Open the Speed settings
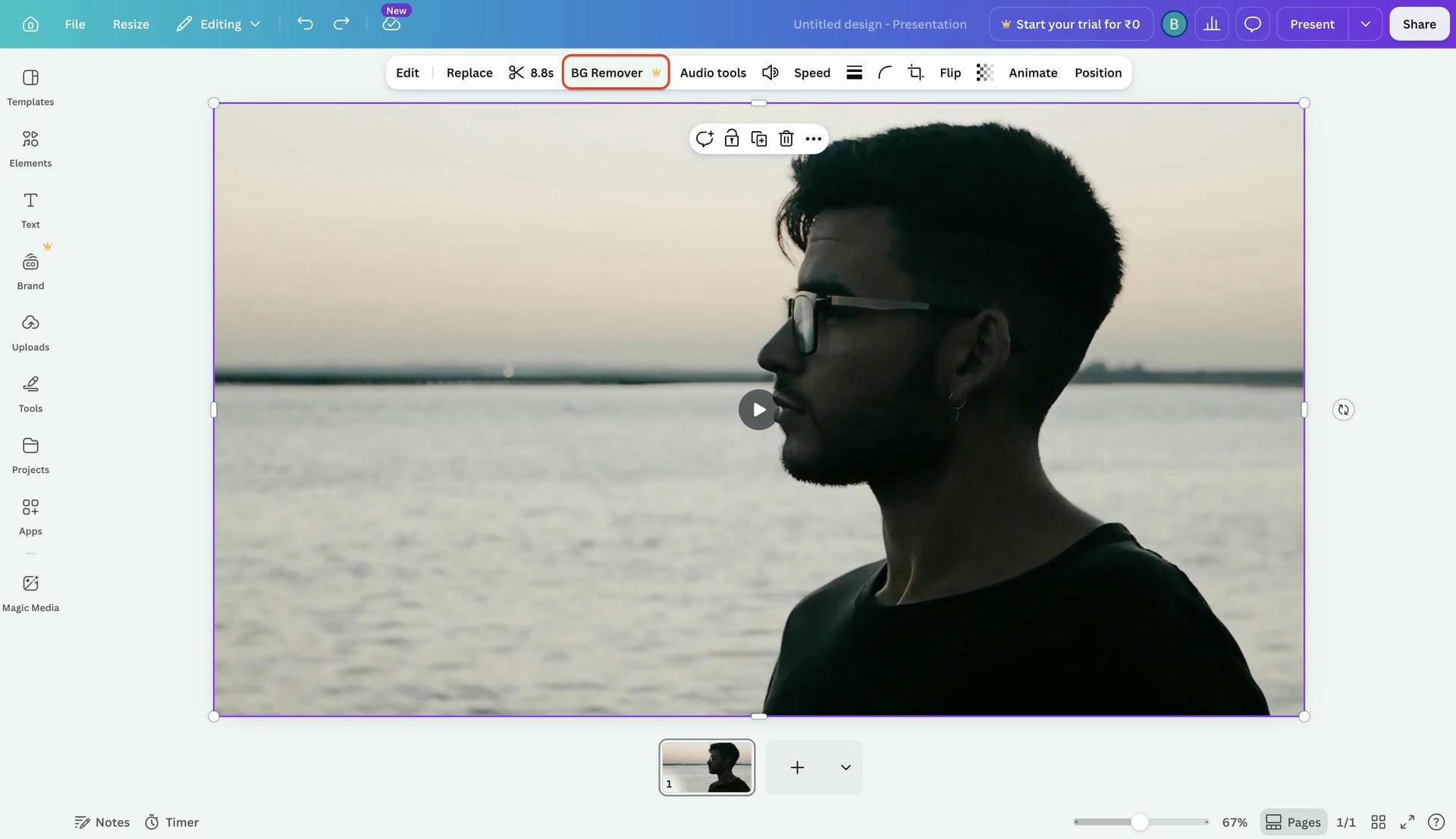Viewport: 1456px width, 839px height. click(x=811, y=73)
